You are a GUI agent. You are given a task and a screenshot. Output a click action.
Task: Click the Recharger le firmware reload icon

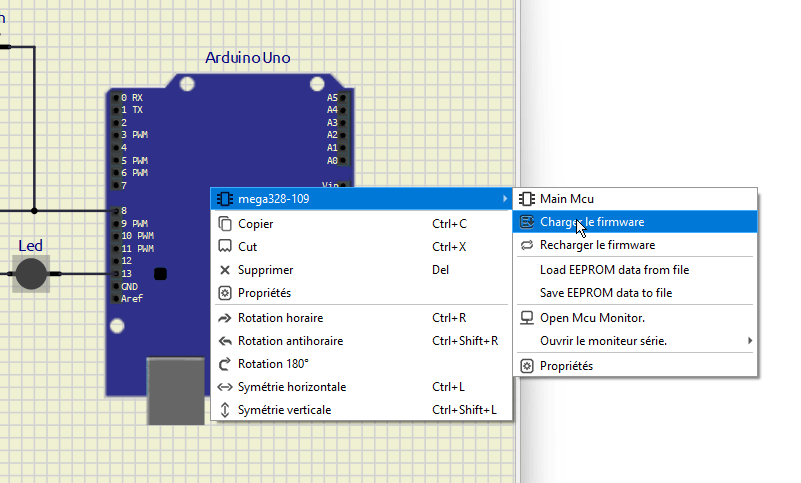click(527, 245)
